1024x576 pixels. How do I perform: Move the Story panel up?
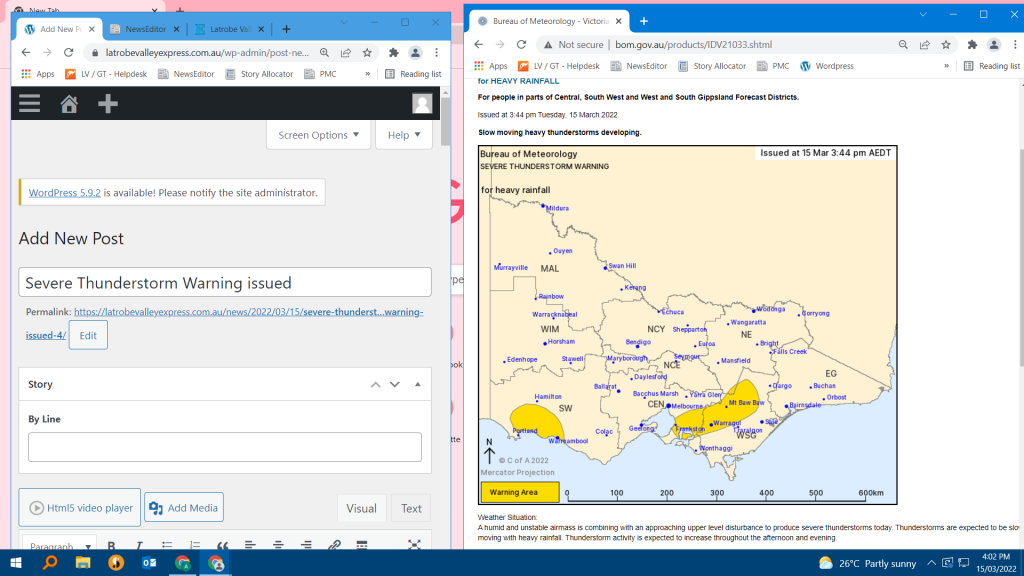click(x=376, y=385)
